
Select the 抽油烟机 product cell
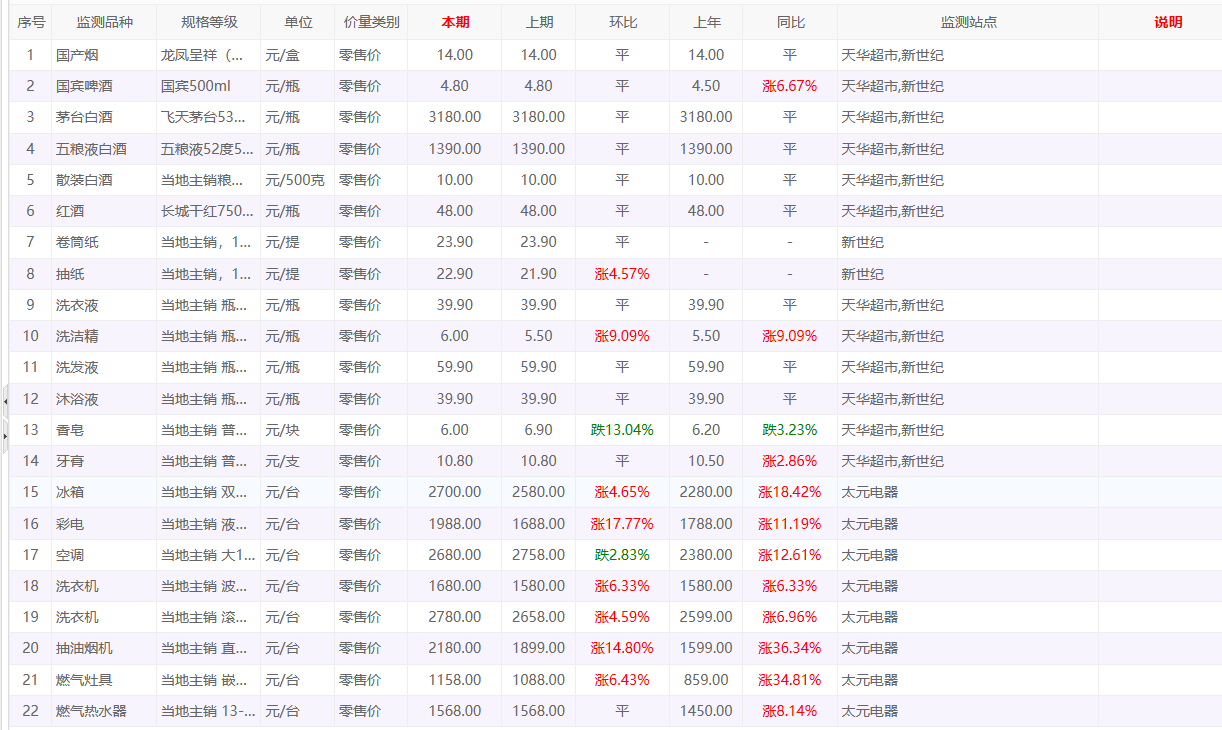104,648
